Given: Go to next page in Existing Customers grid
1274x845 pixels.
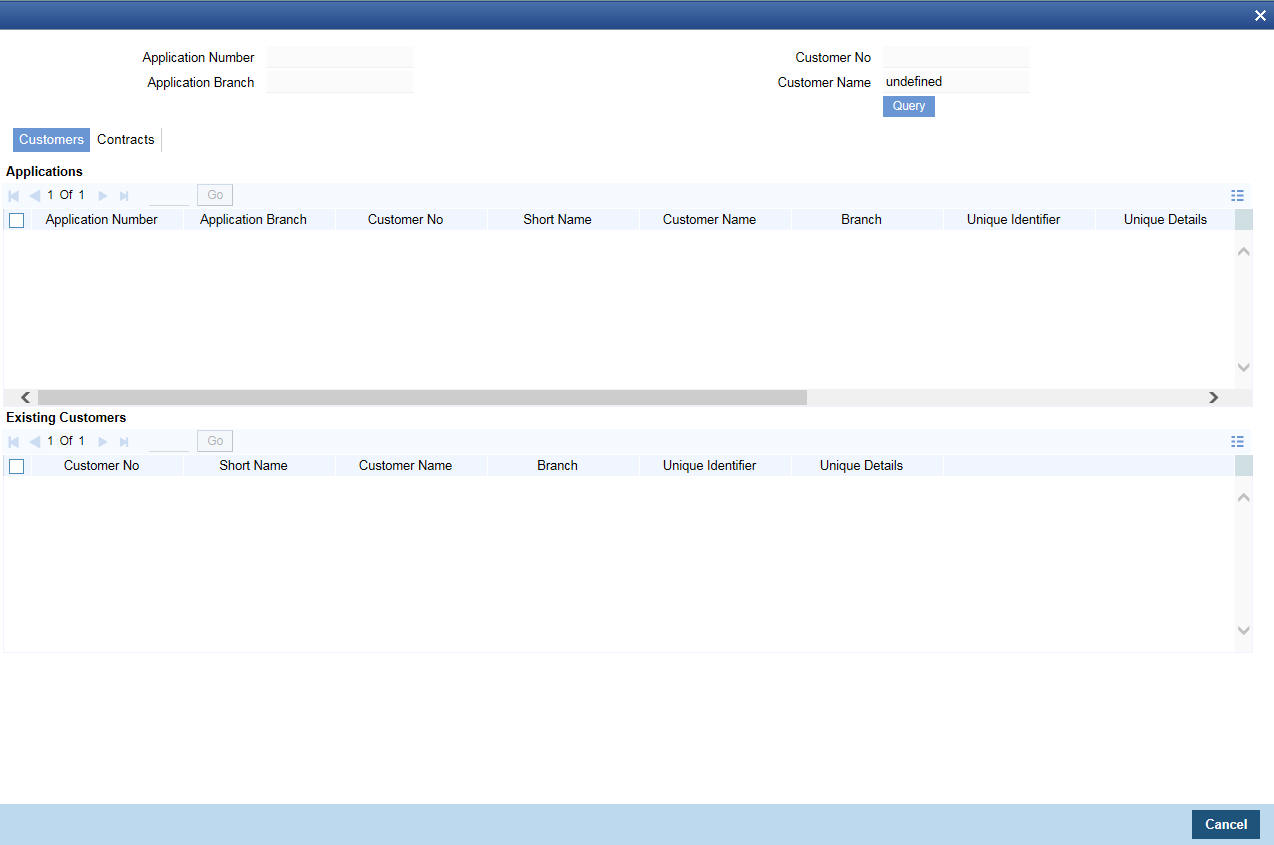Looking at the screenshot, I should [x=103, y=441].
